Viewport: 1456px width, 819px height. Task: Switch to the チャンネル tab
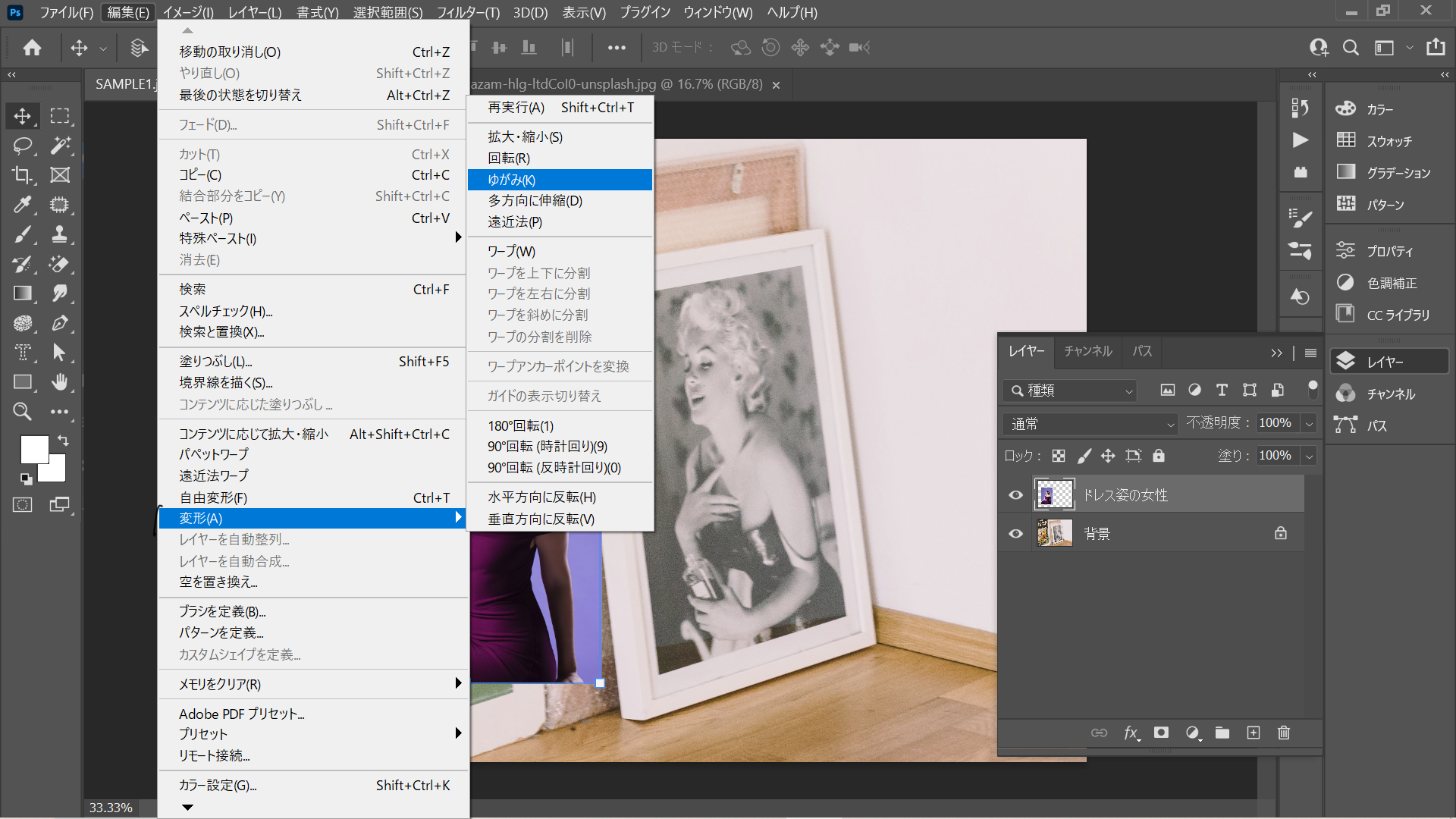(x=1087, y=351)
